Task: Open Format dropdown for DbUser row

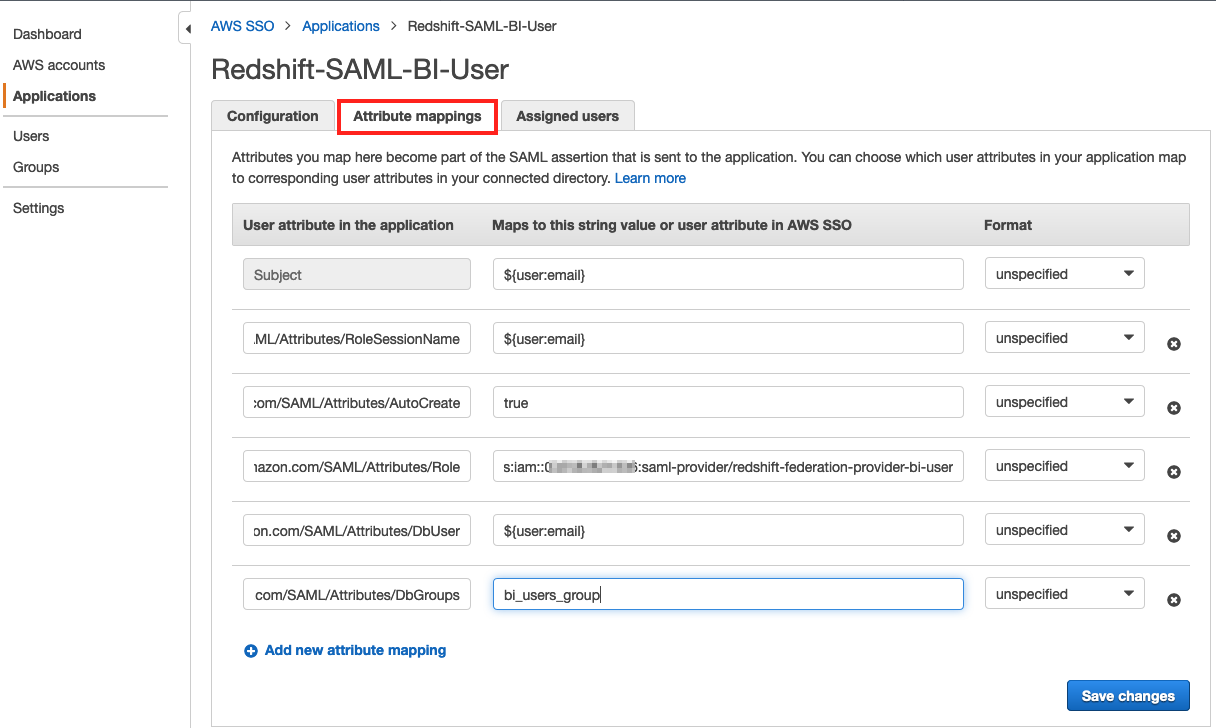Action: 1064,530
